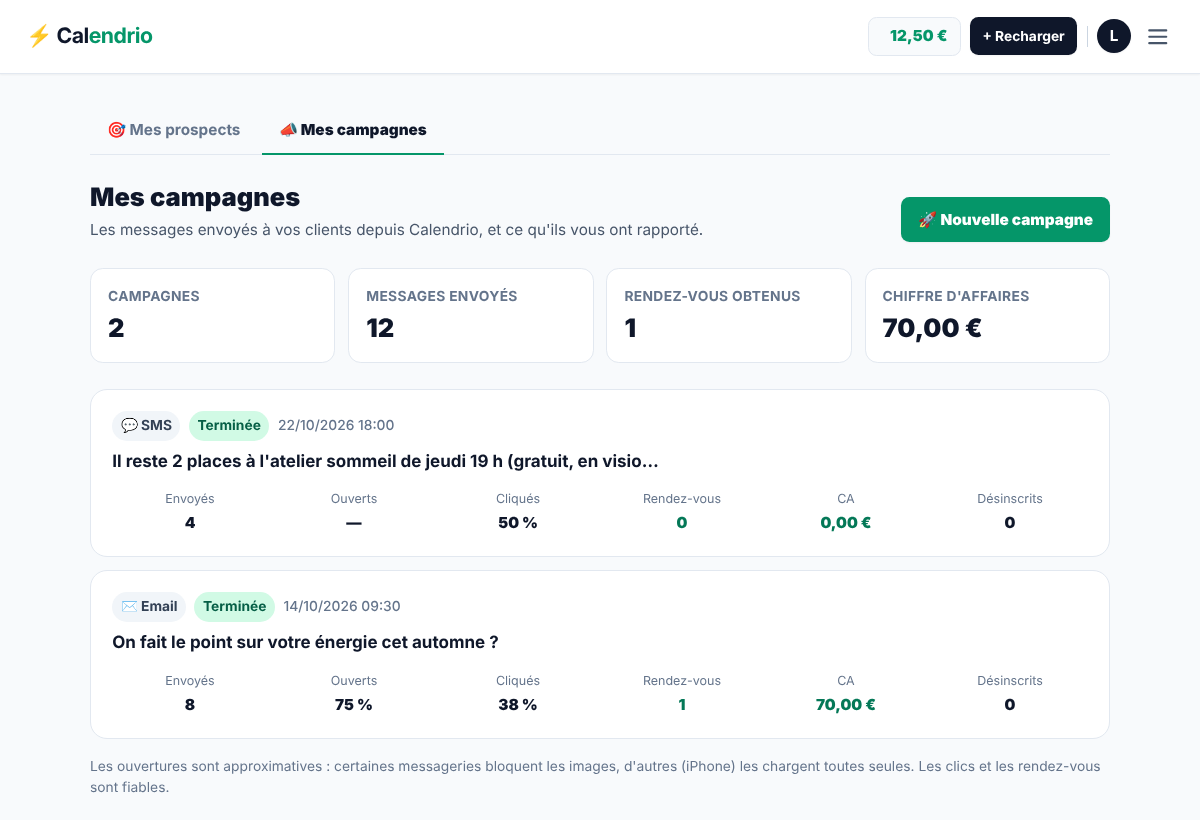Click the target icon beside Mes prospects

click(x=116, y=130)
